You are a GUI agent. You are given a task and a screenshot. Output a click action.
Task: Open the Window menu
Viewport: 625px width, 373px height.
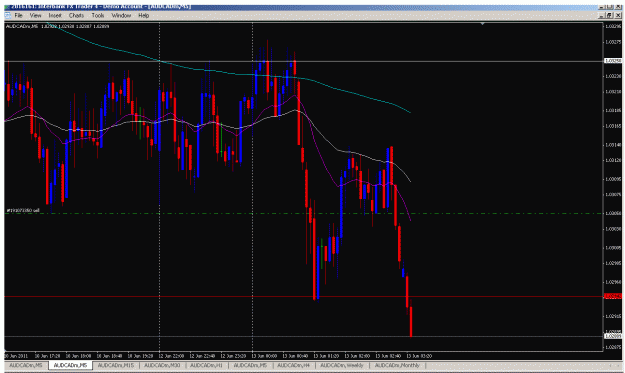[x=121, y=16]
